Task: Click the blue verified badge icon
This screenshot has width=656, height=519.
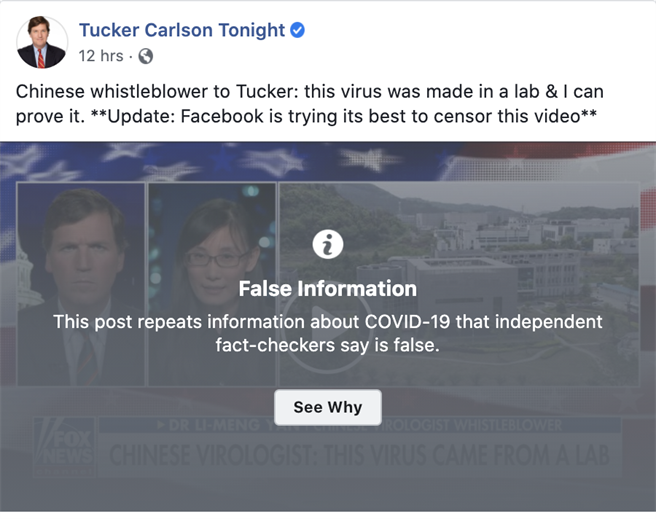Action: point(297,30)
